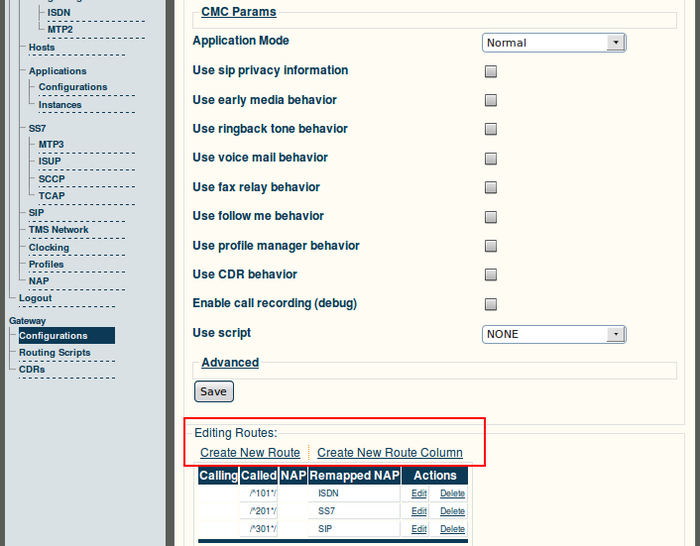Screen dimensions: 700x546
Task: Click the Called column header
Action: [x=259, y=475]
